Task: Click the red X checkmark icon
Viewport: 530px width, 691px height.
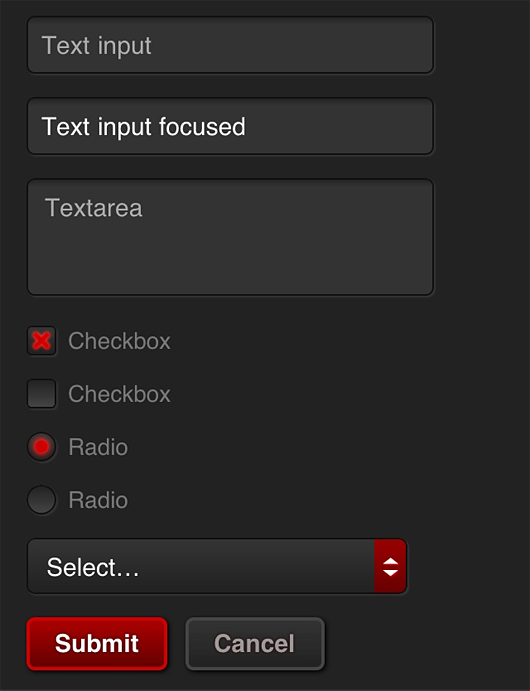Action: (x=41, y=341)
